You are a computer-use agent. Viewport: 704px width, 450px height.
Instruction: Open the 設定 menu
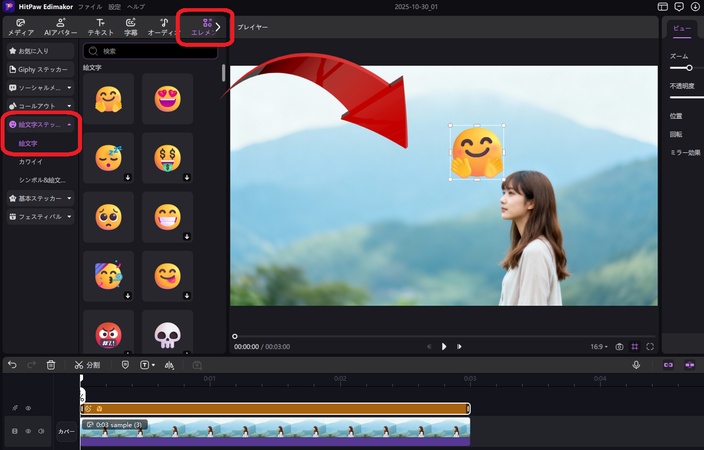coord(114,7)
